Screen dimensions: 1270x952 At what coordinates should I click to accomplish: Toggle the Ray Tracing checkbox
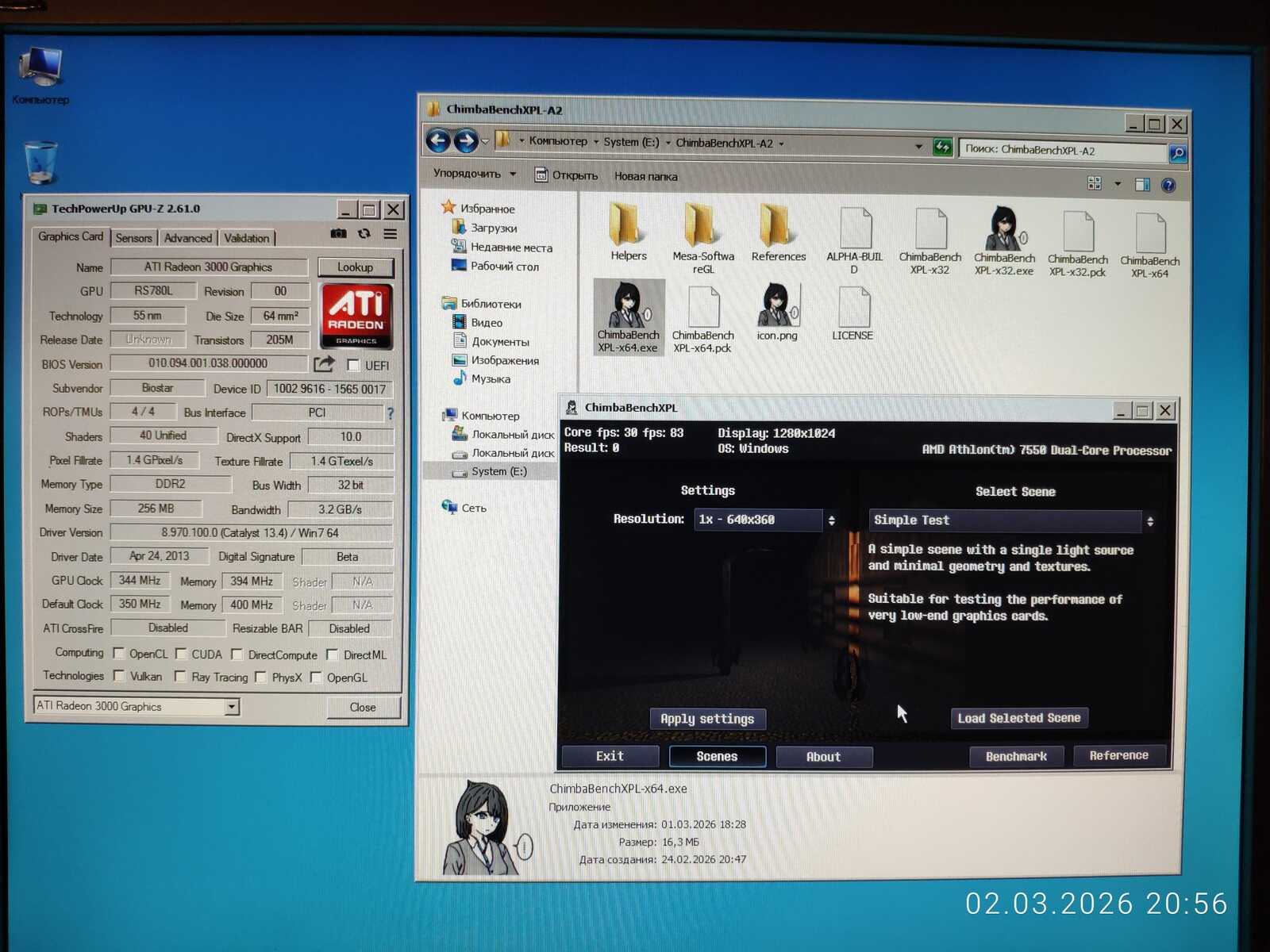pyautogui.click(x=180, y=677)
